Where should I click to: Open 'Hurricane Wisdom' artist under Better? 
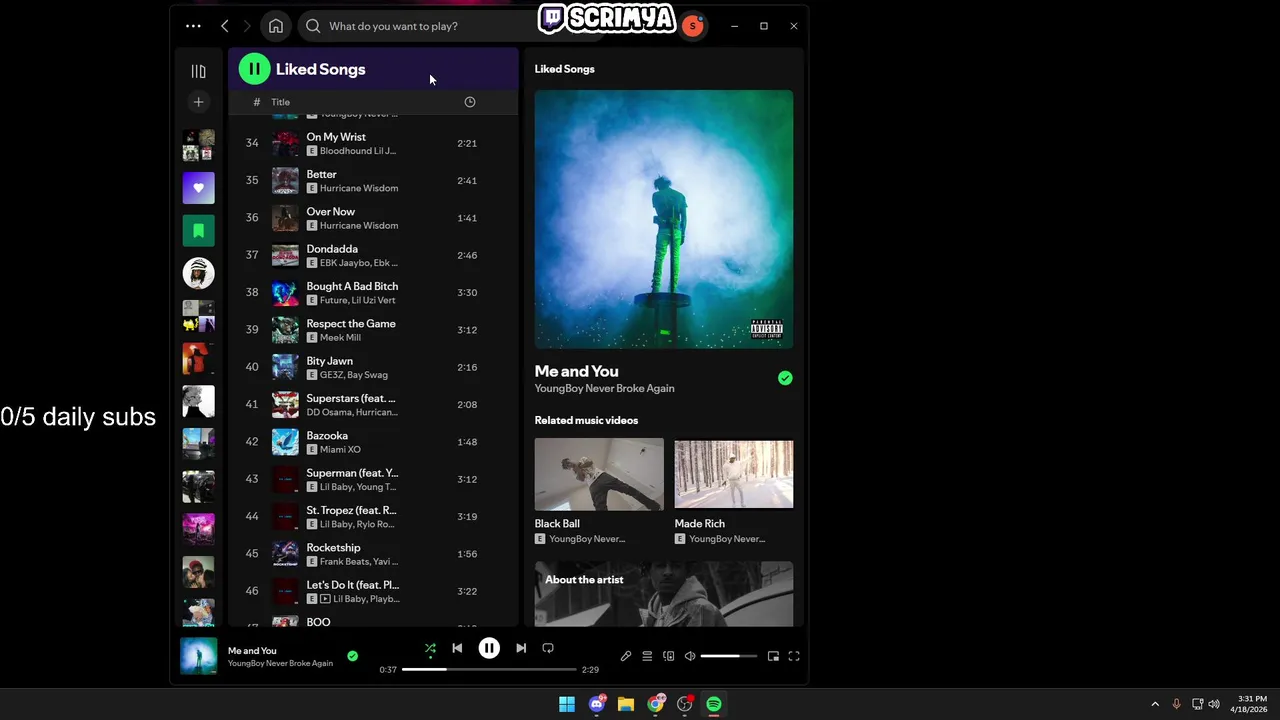[359, 188]
